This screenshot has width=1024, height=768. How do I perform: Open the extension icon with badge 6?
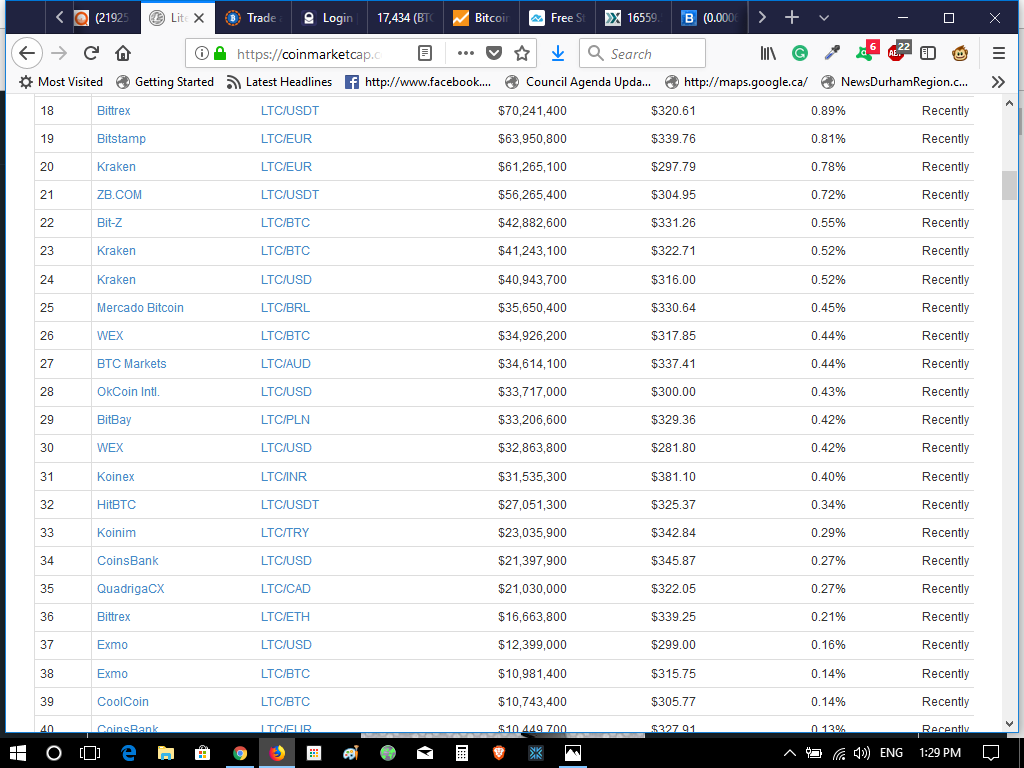[866, 51]
